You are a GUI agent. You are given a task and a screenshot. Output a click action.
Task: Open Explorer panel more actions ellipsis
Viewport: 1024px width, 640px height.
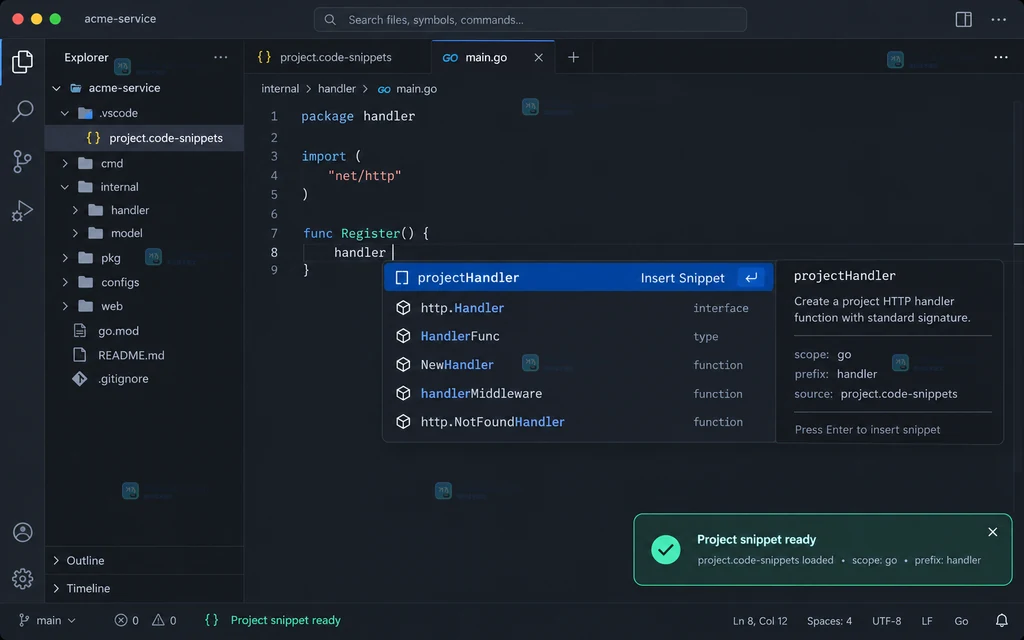[x=221, y=57]
